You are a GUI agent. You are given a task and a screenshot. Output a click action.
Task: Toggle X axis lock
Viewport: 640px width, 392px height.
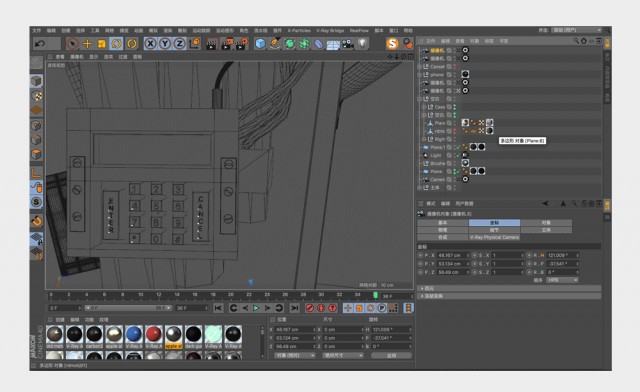[150, 43]
